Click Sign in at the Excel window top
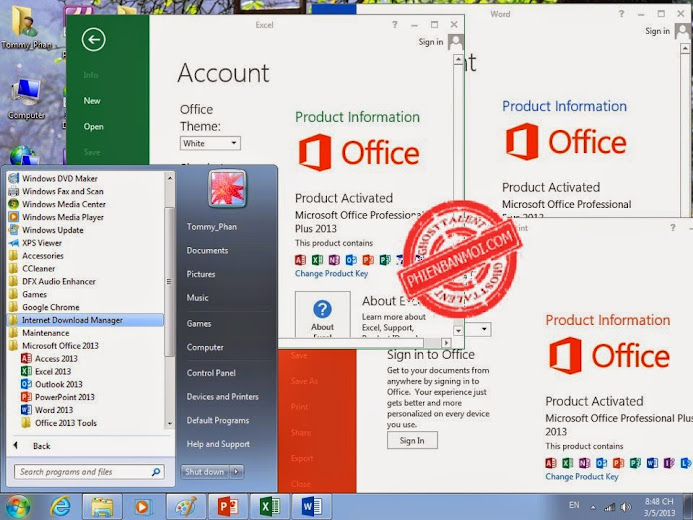 coord(430,42)
